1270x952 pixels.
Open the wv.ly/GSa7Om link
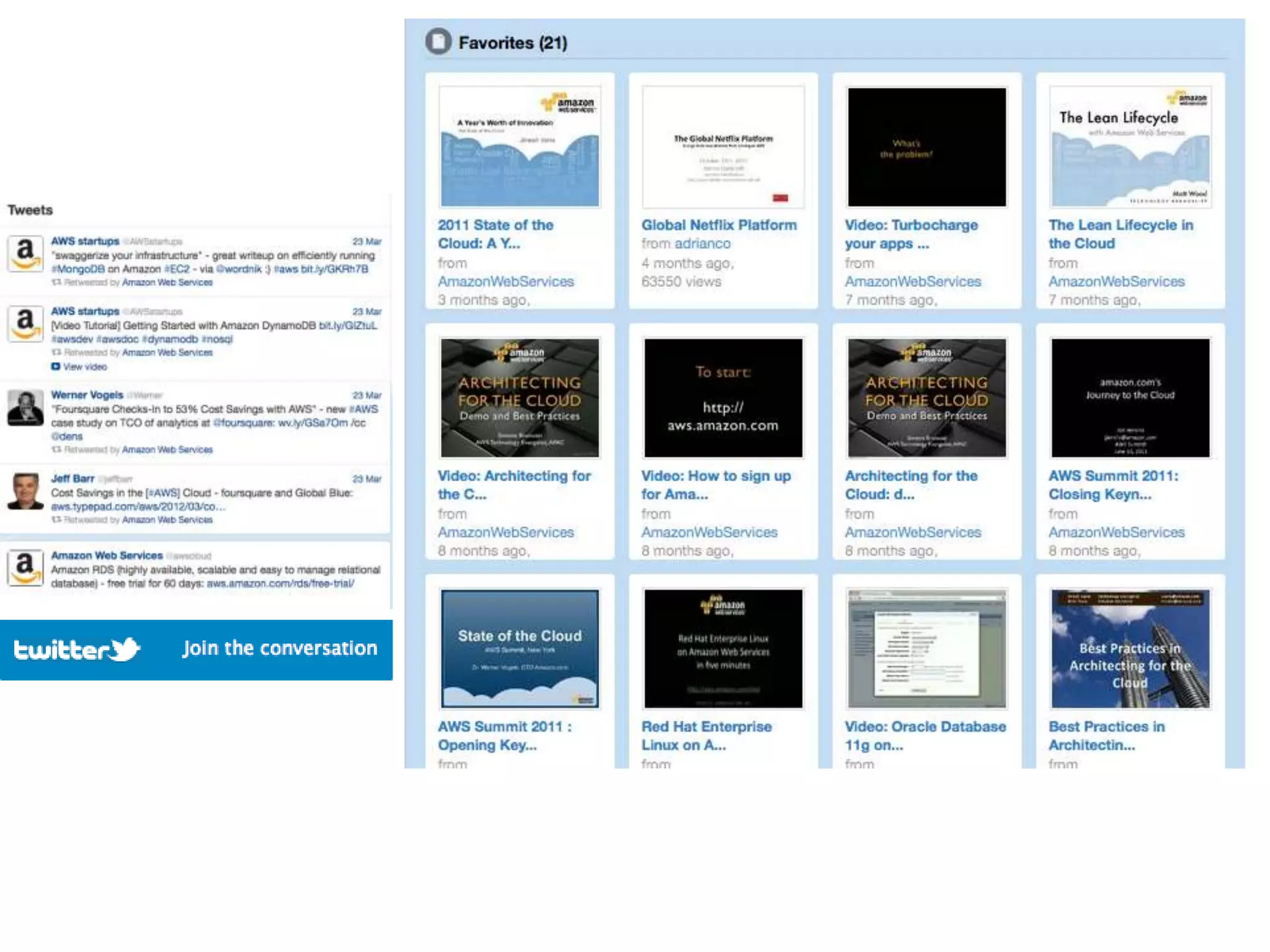click(313, 423)
